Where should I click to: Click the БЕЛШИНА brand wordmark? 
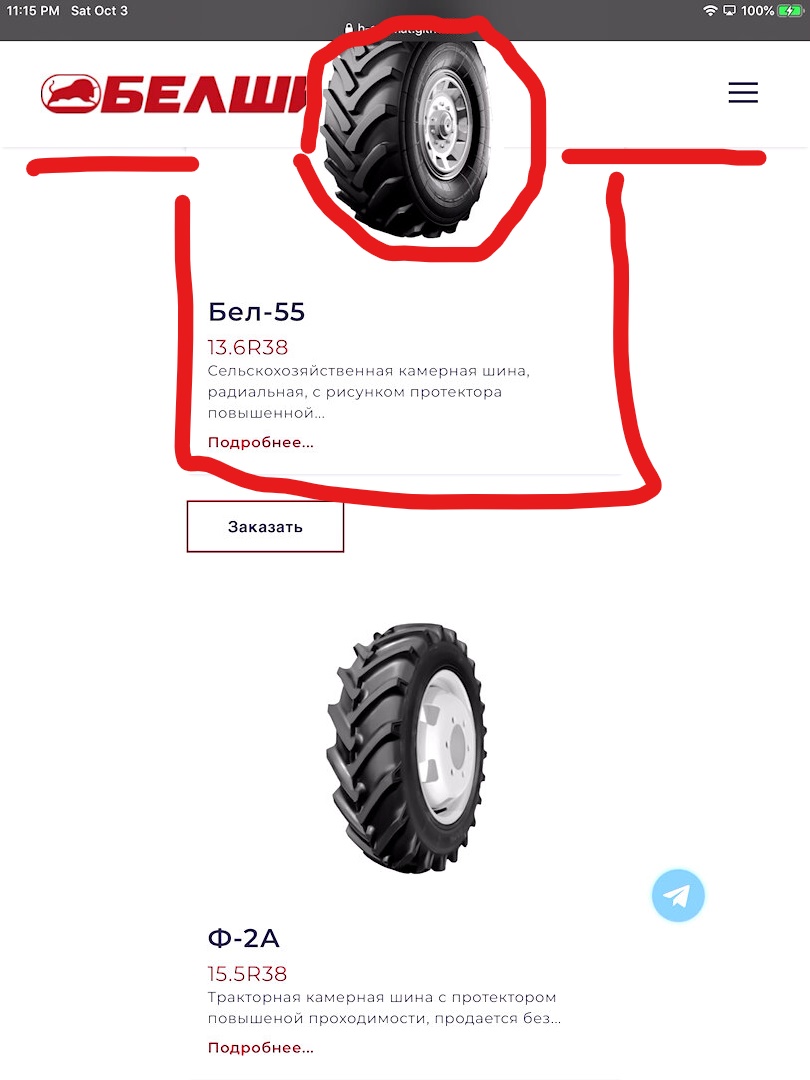tap(205, 94)
